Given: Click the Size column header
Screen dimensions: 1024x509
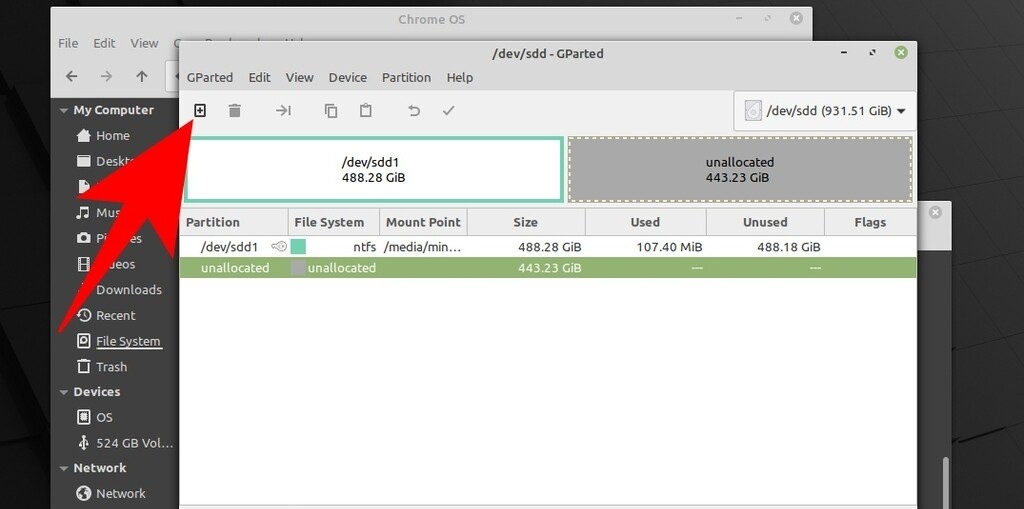Looking at the screenshot, I should pos(526,222).
